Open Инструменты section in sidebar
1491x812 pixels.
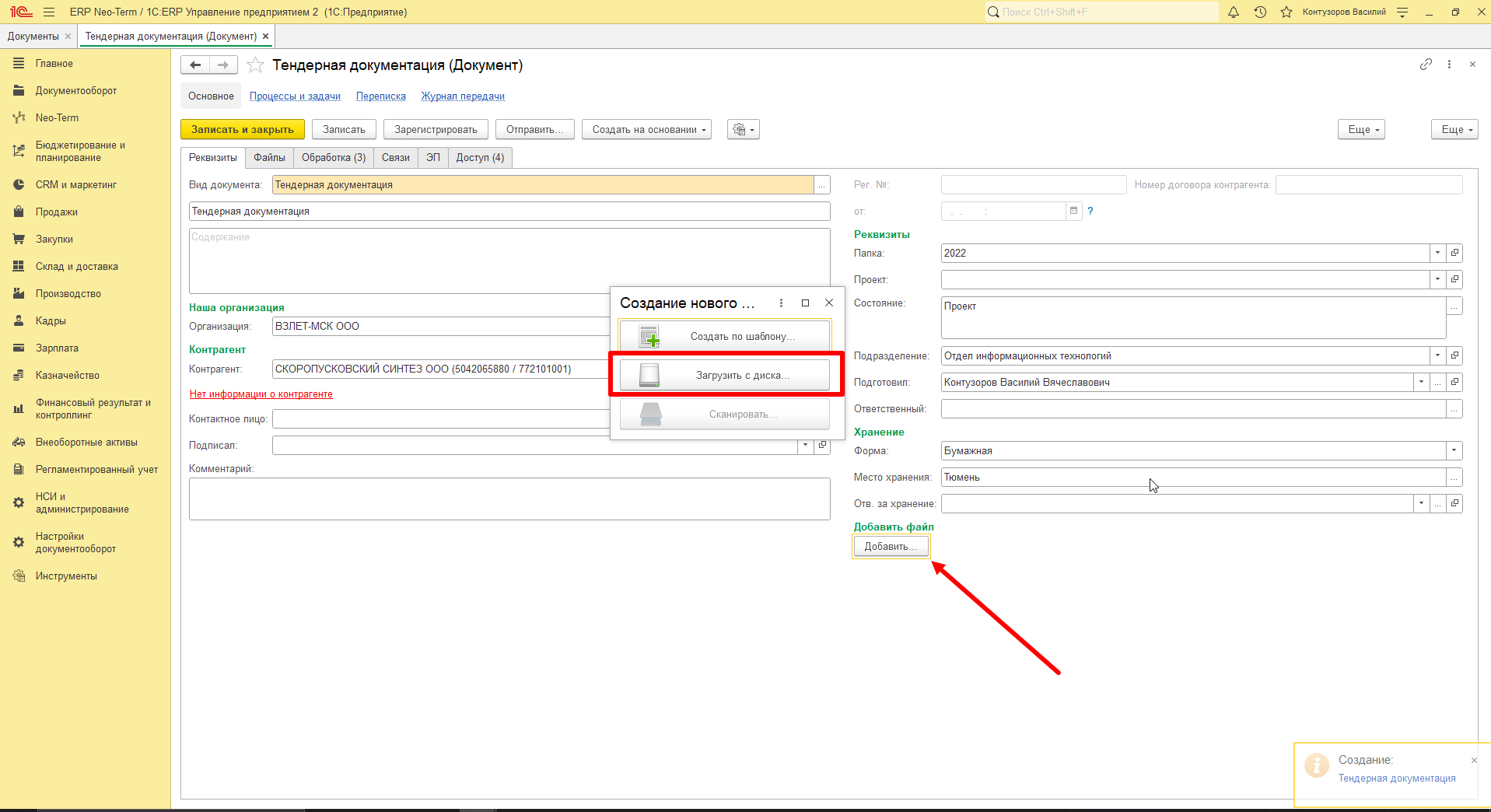[x=66, y=576]
